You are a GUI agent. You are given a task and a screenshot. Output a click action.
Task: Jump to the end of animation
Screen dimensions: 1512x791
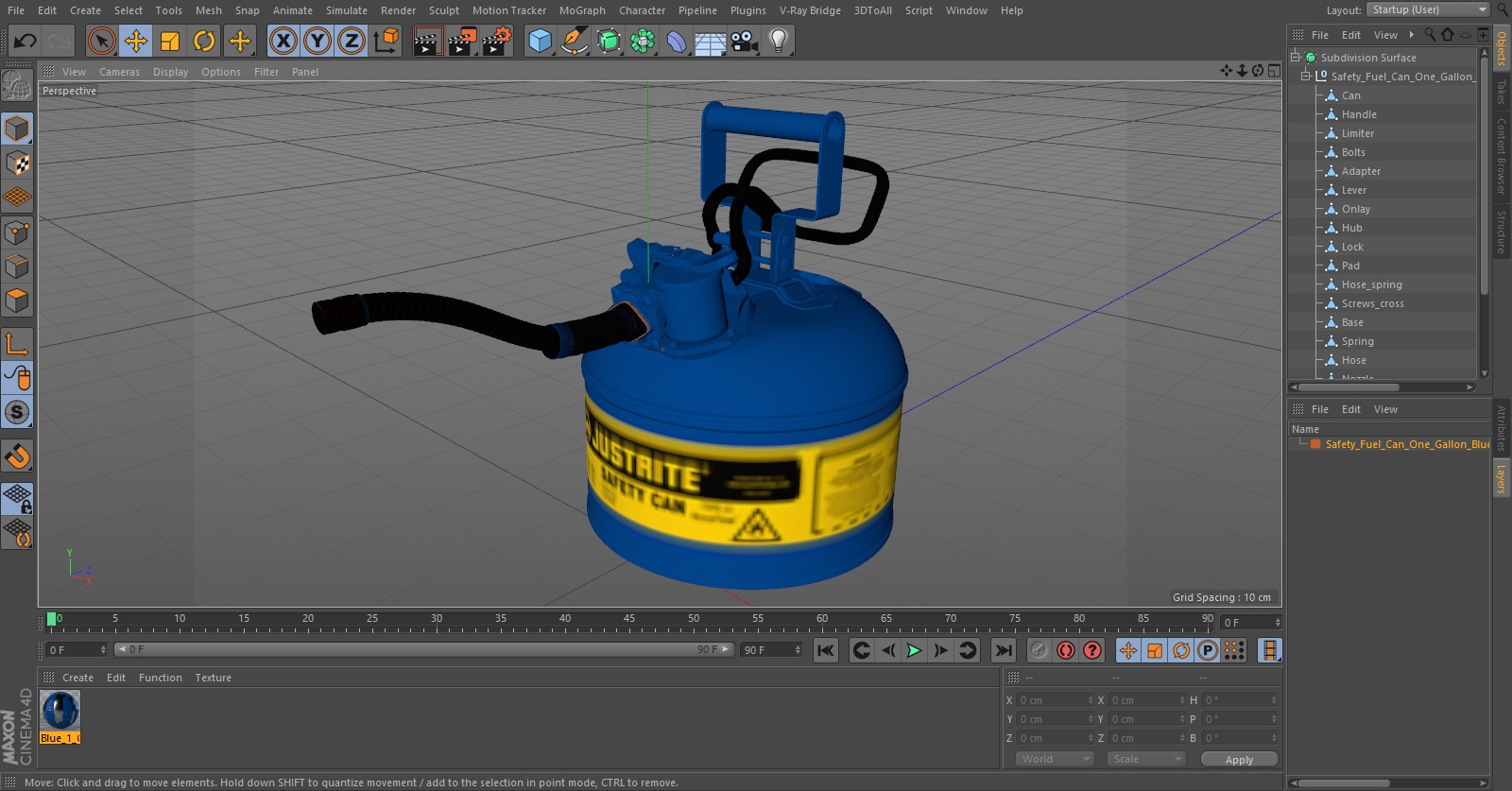click(x=1004, y=650)
